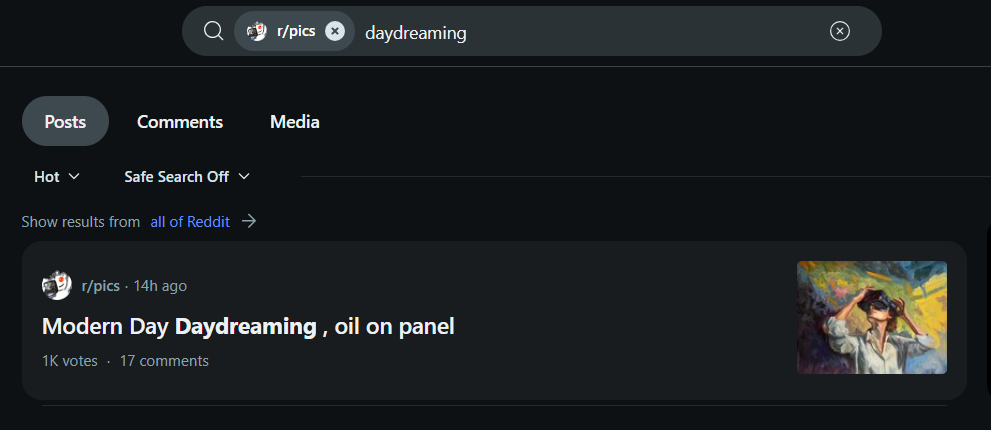Remove the r/pics filter chip
Viewport: 991px width, 430px height.
335,31
